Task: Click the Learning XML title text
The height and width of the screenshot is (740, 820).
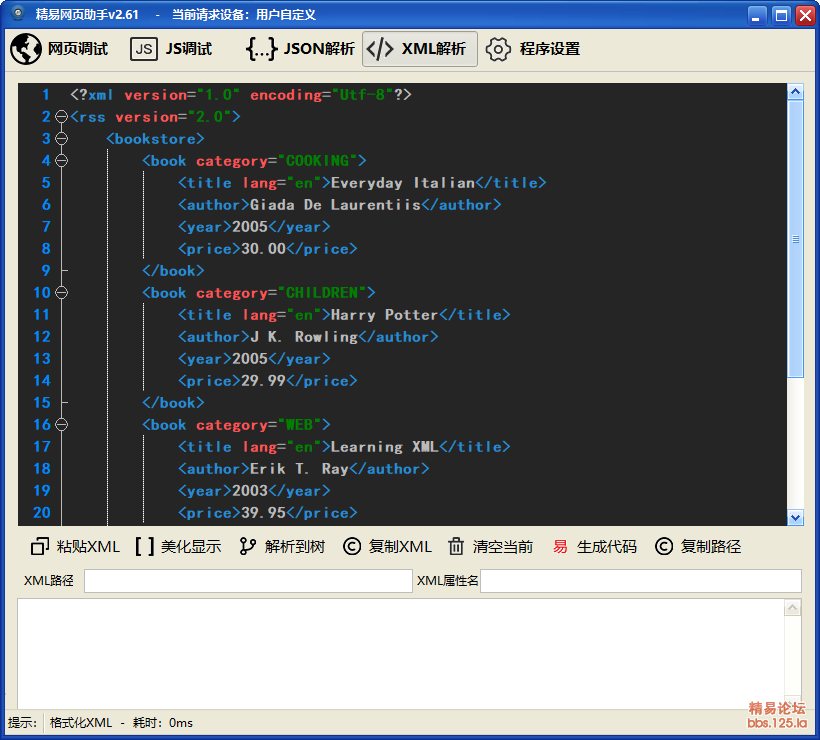Action: click(384, 447)
